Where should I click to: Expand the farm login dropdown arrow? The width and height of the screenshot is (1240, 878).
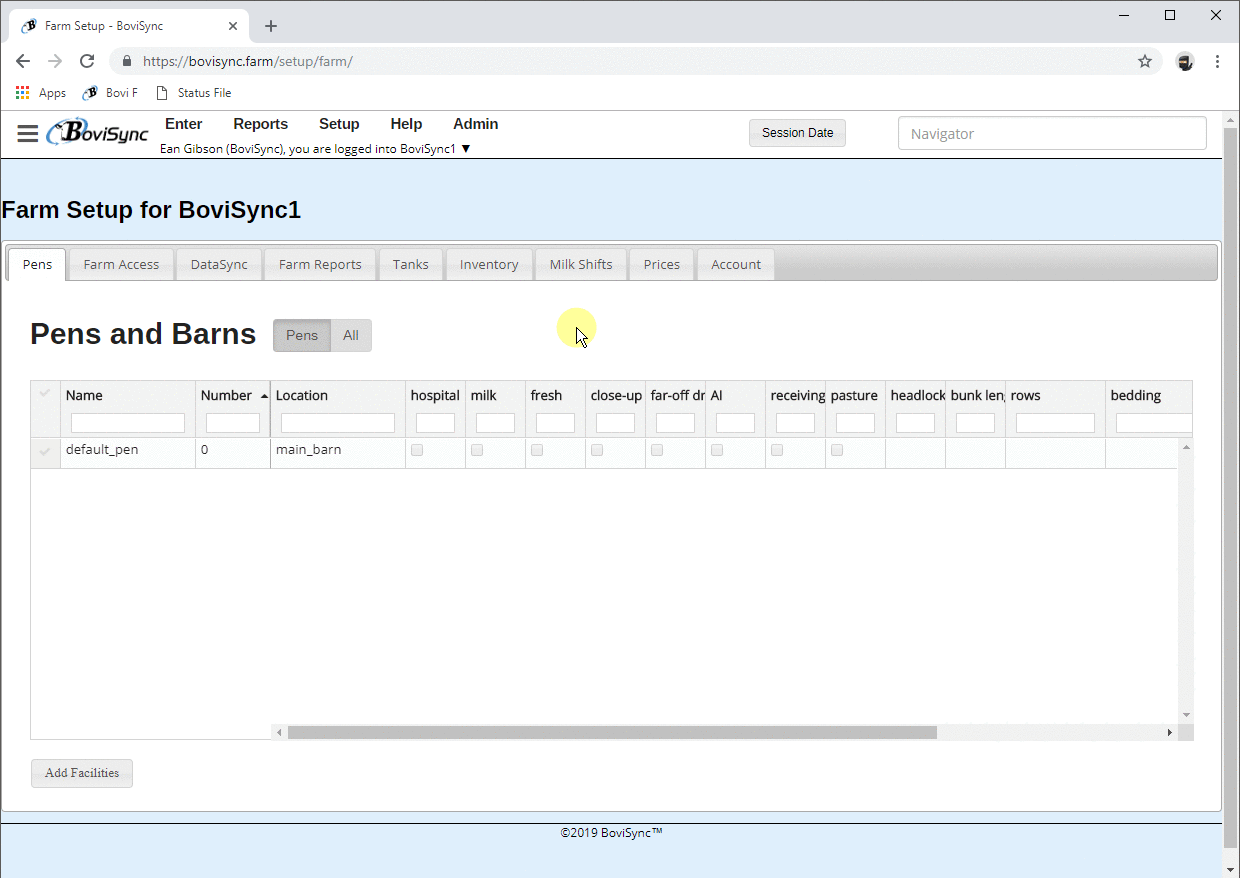[466, 149]
